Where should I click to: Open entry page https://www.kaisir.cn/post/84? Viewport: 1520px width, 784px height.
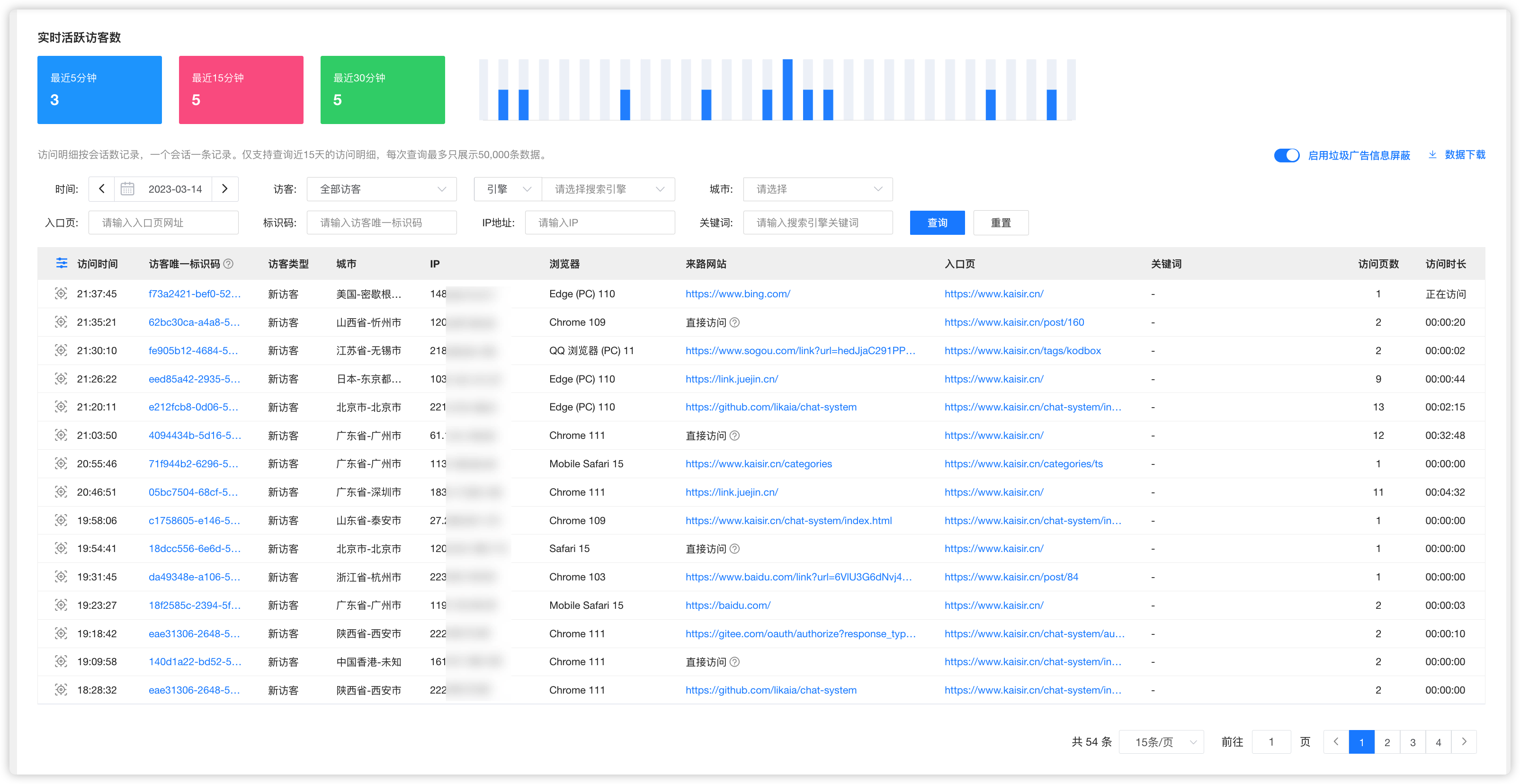[1011, 577]
